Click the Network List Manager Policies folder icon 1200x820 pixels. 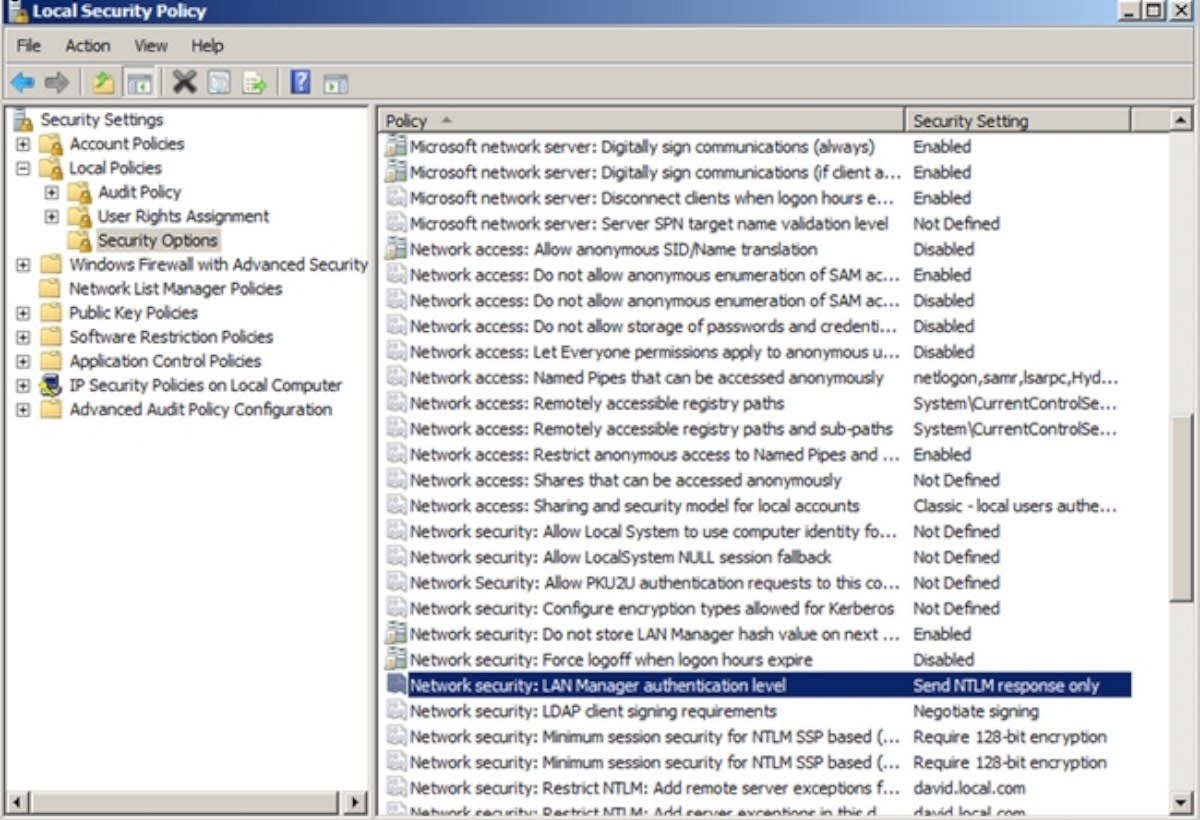[51, 288]
